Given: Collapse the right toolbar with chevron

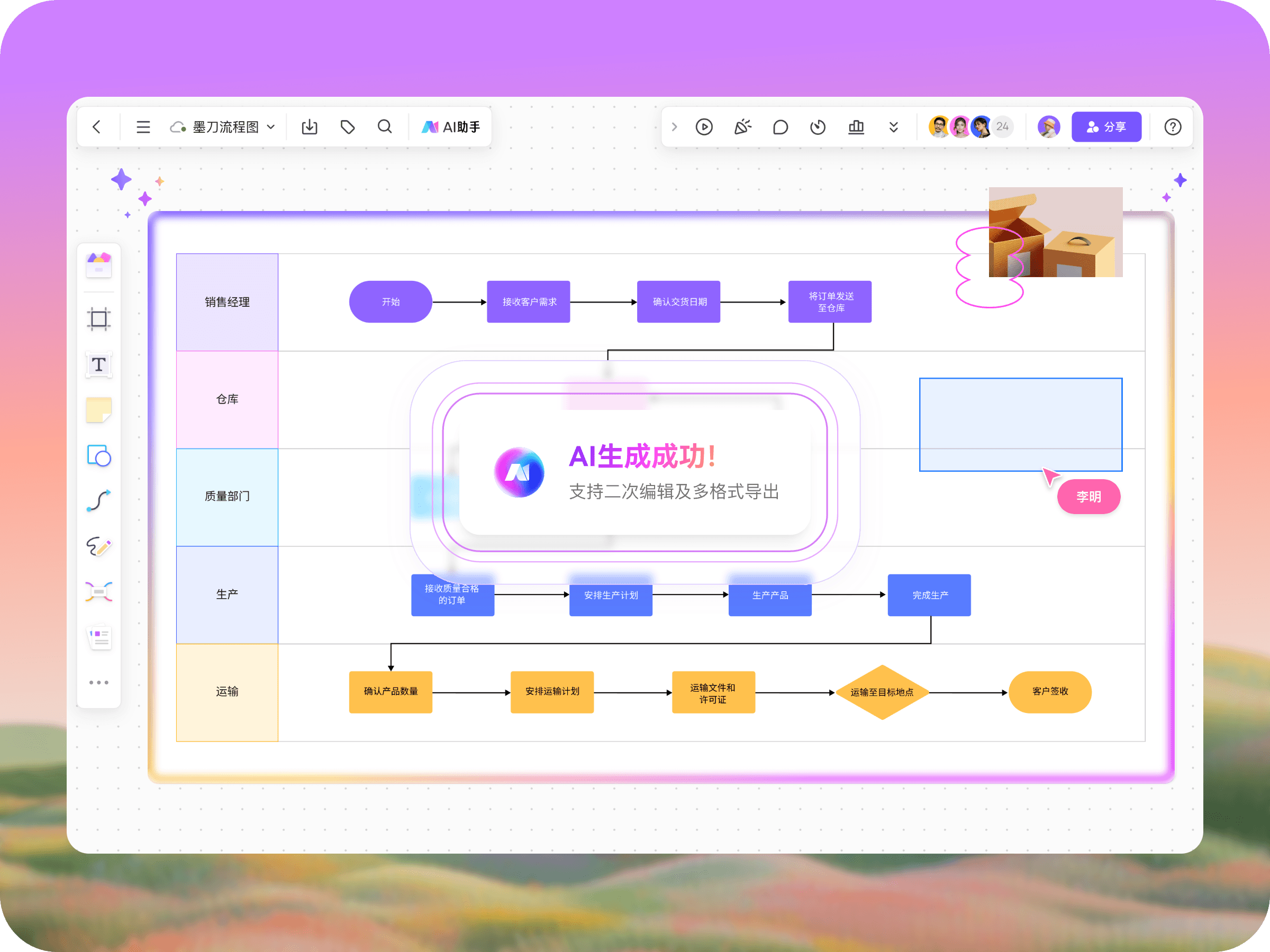Looking at the screenshot, I should coord(675,127).
